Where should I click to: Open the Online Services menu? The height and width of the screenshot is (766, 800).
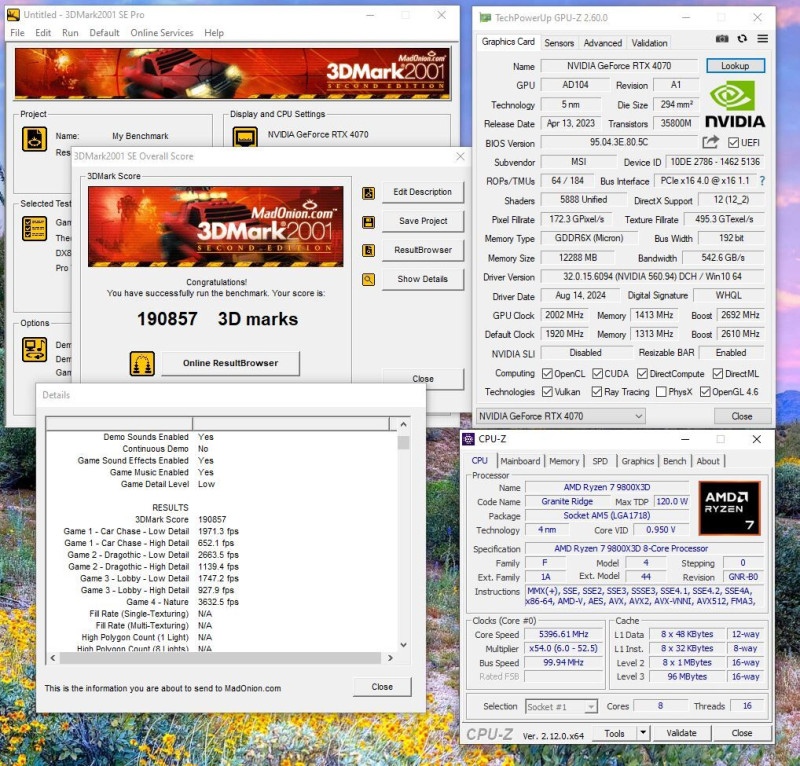click(162, 33)
